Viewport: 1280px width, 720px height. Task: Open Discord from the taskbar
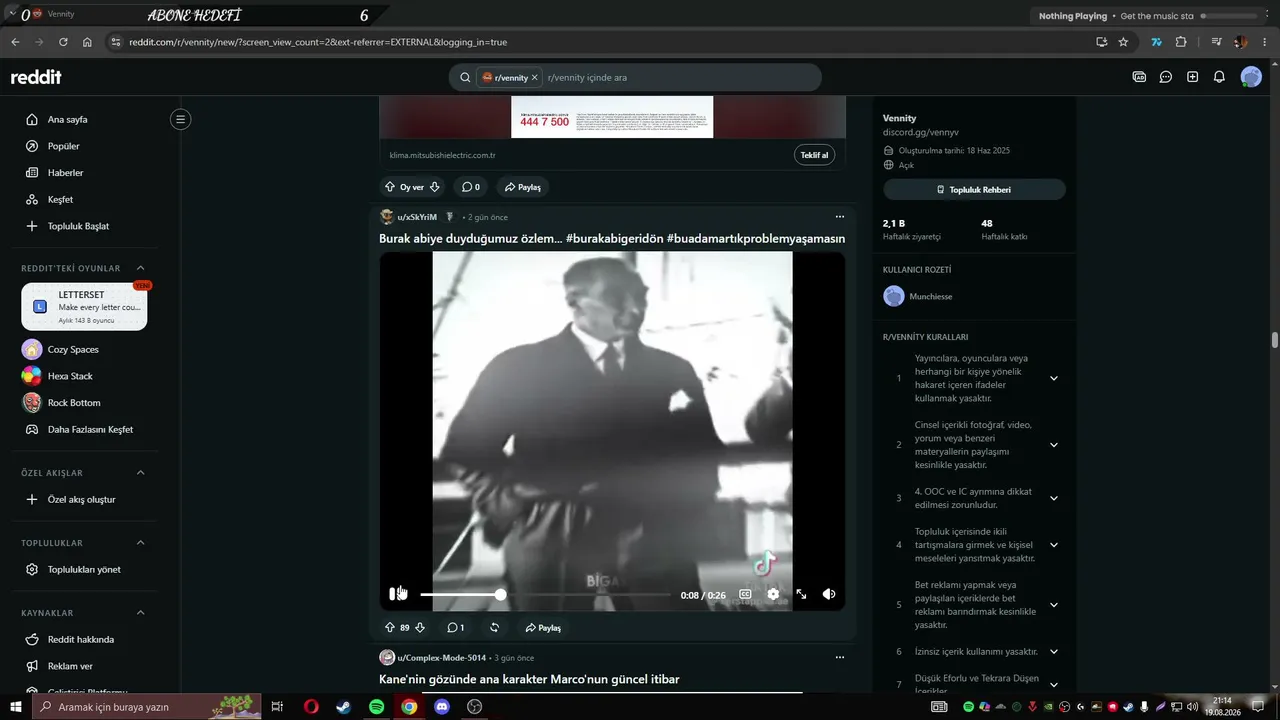[x=442, y=707]
